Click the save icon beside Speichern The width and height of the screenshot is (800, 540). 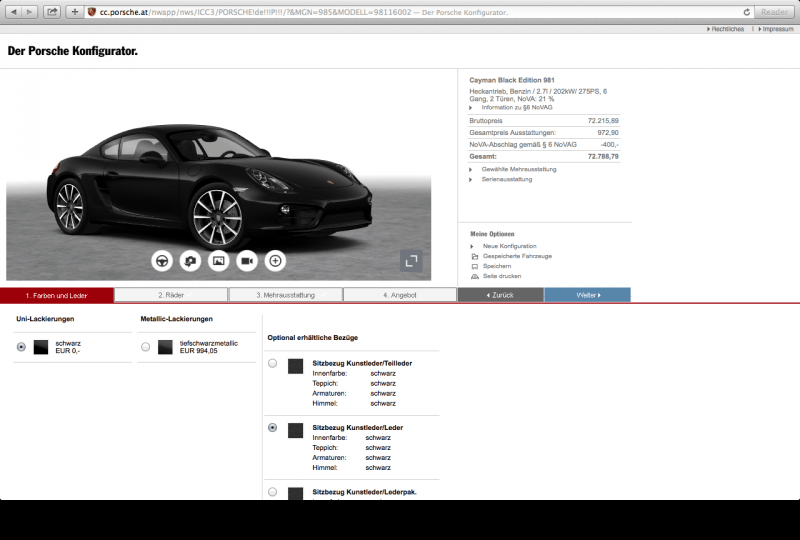click(x=474, y=266)
